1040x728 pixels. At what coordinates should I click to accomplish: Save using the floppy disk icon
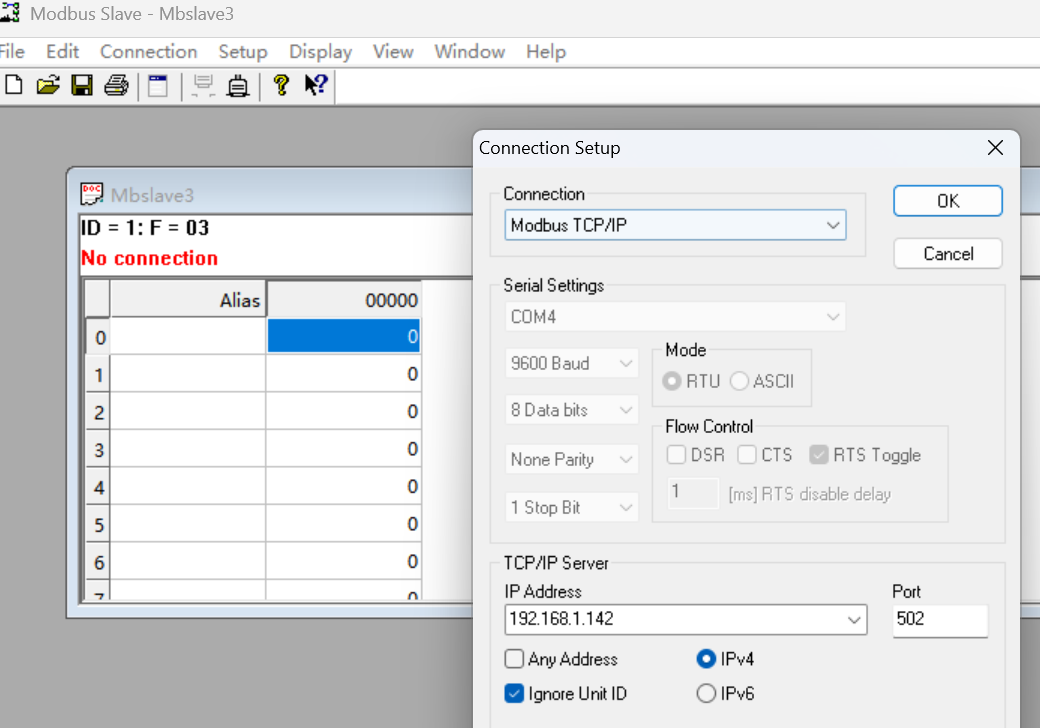pos(82,86)
